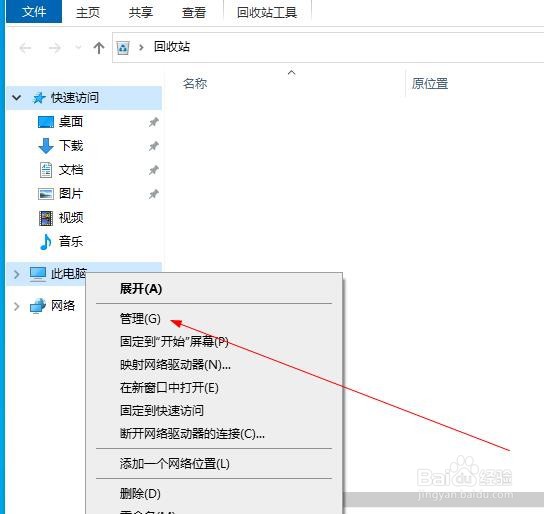This screenshot has height=514, width=544.
Task: Click the 此电脑 computer icon
Action: pos(38,274)
